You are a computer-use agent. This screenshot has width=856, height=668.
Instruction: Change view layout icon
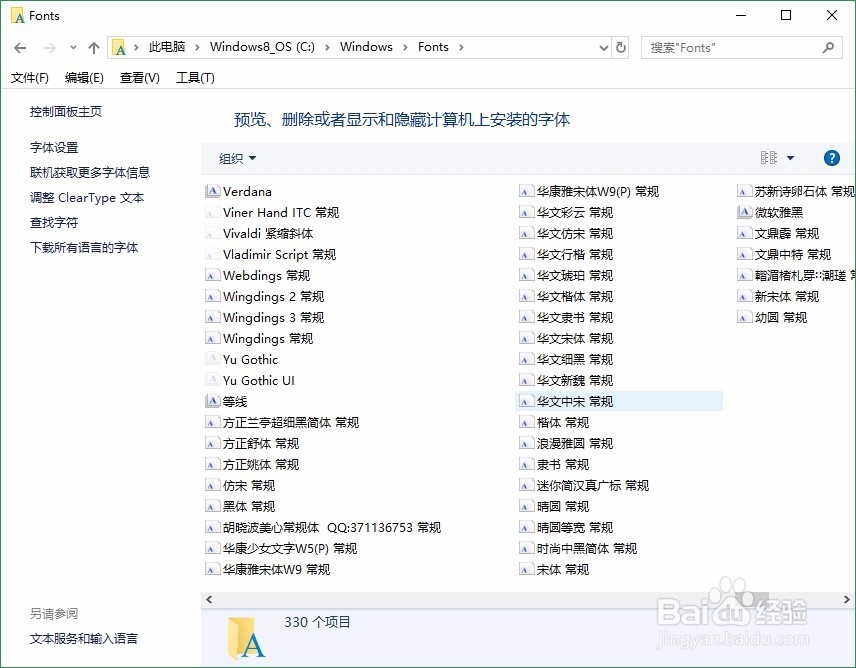click(x=769, y=158)
